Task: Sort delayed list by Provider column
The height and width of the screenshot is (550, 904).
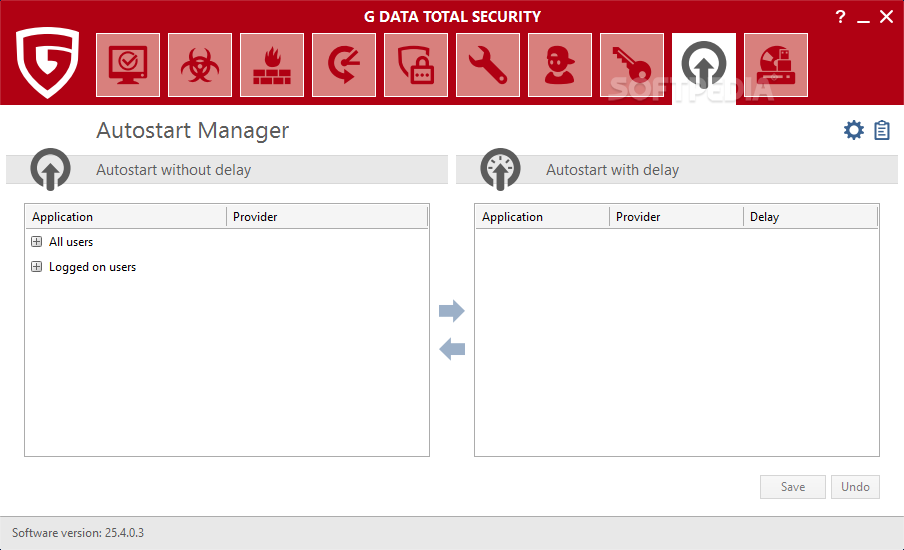Action: pyautogui.click(x=676, y=217)
